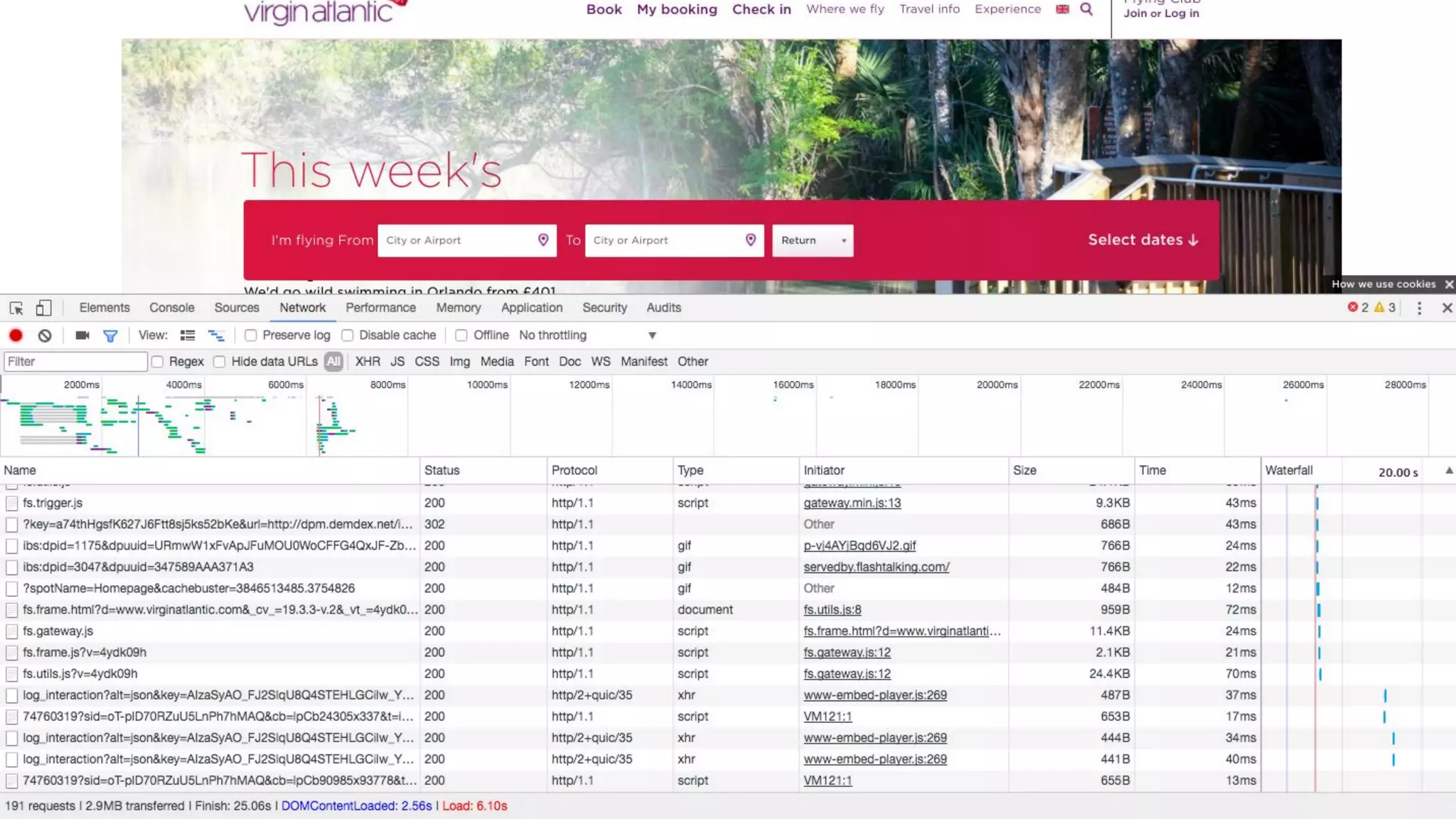Image resolution: width=1456 pixels, height=819 pixels.
Task: Switch to the Console tab
Action: pyautogui.click(x=171, y=308)
